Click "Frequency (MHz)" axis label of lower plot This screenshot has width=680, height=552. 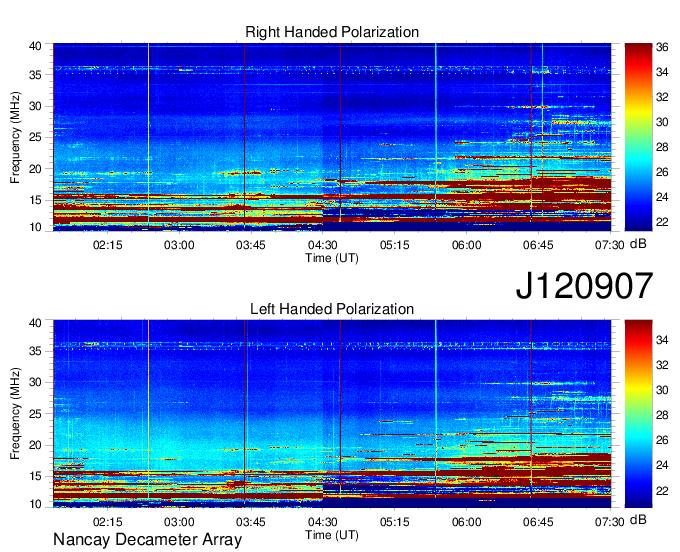15,414
